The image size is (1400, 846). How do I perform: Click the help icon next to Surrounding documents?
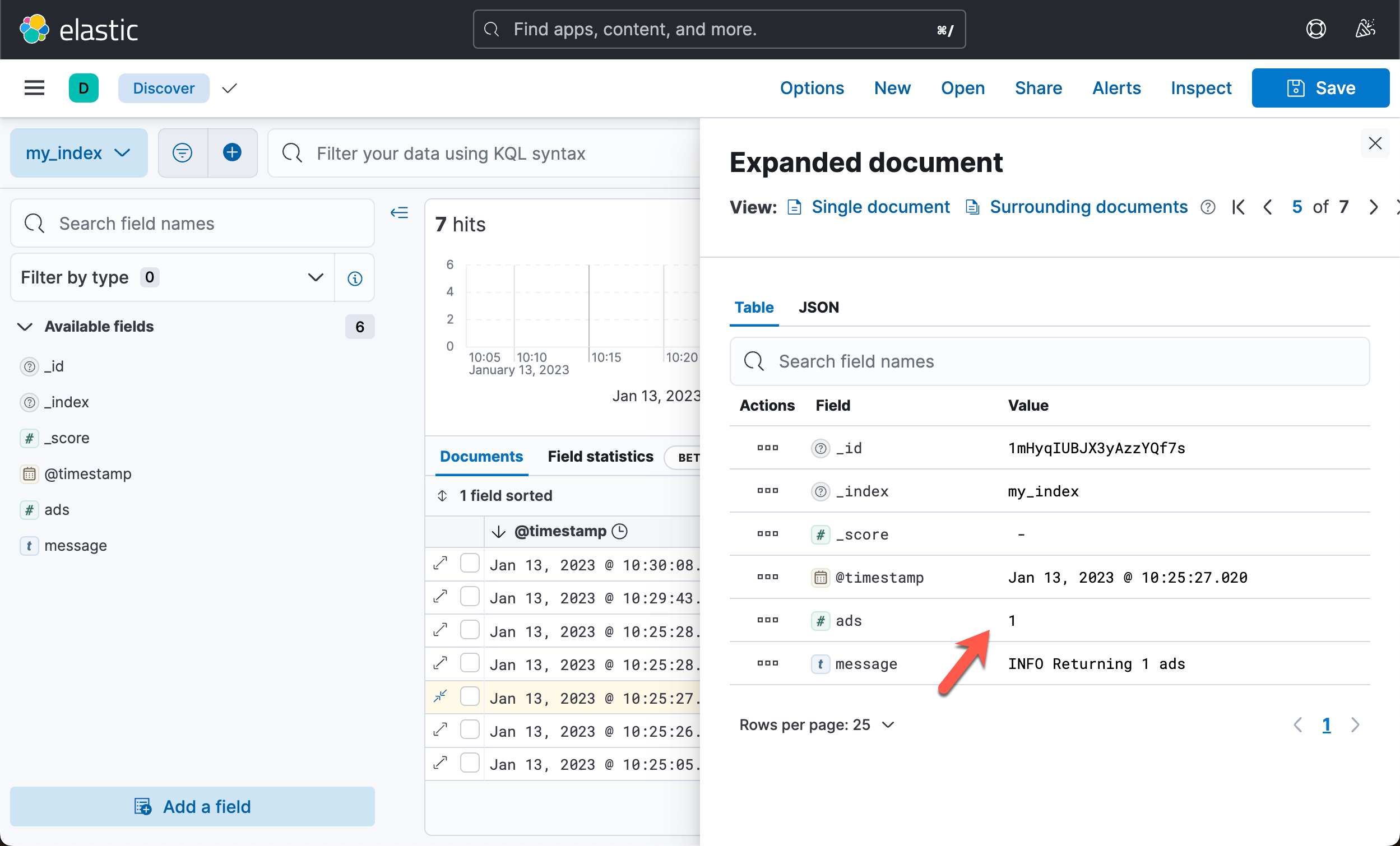click(x=1207, y=207)
